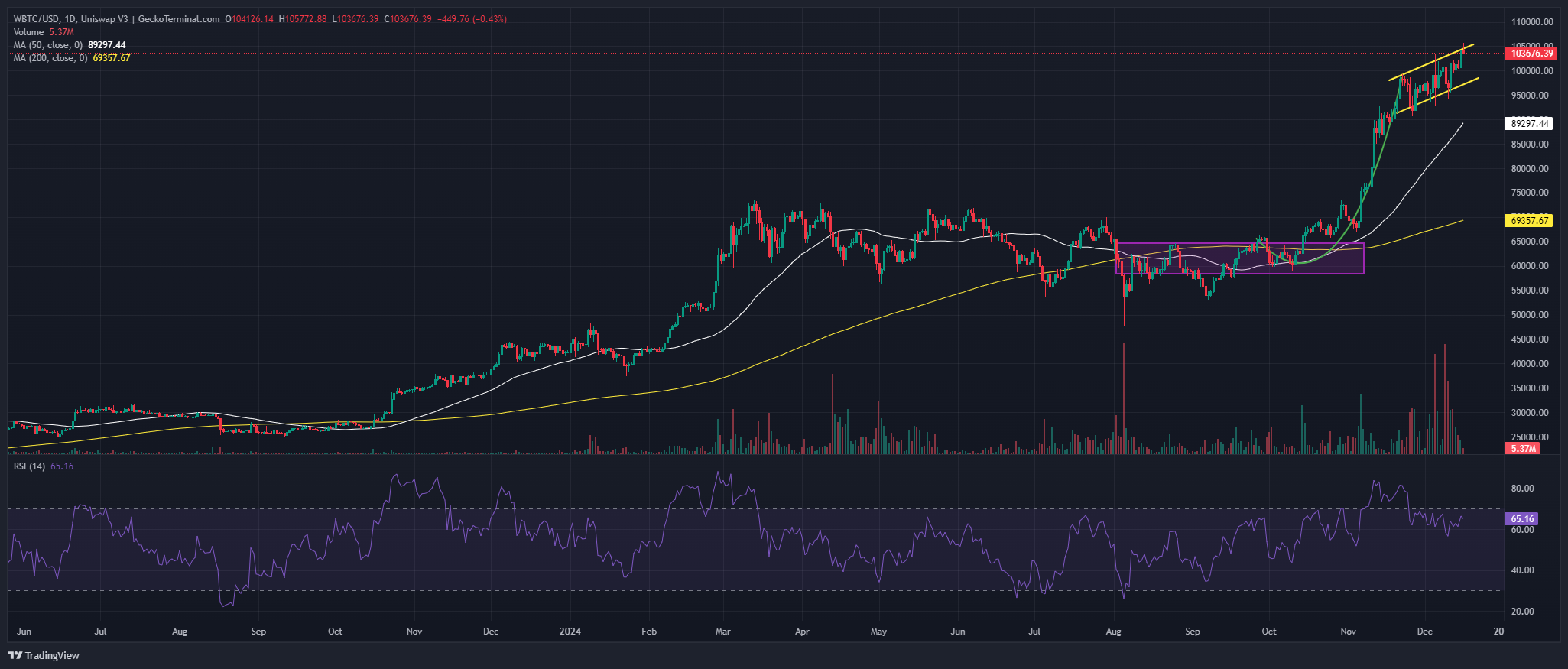Screen dimensions: 1568x669
Task: Click the white MA50 price tag 89297.44
Action: tap(1530, 123)
